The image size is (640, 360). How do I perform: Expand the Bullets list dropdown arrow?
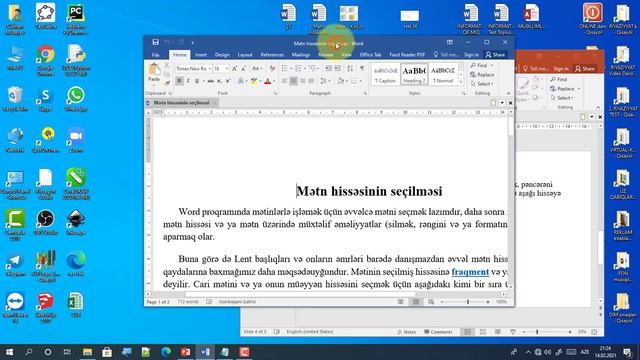pos(291,69)
